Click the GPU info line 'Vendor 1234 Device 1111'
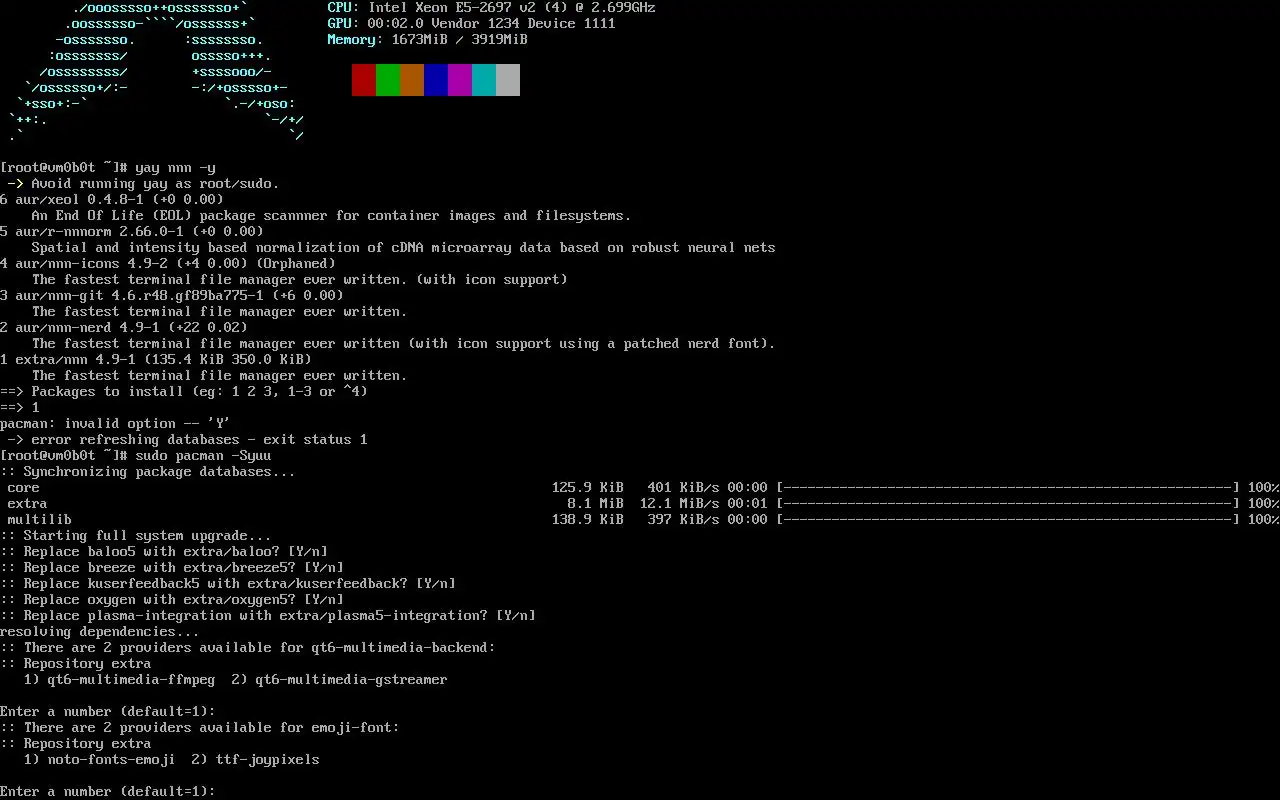 tap(472, 24)
